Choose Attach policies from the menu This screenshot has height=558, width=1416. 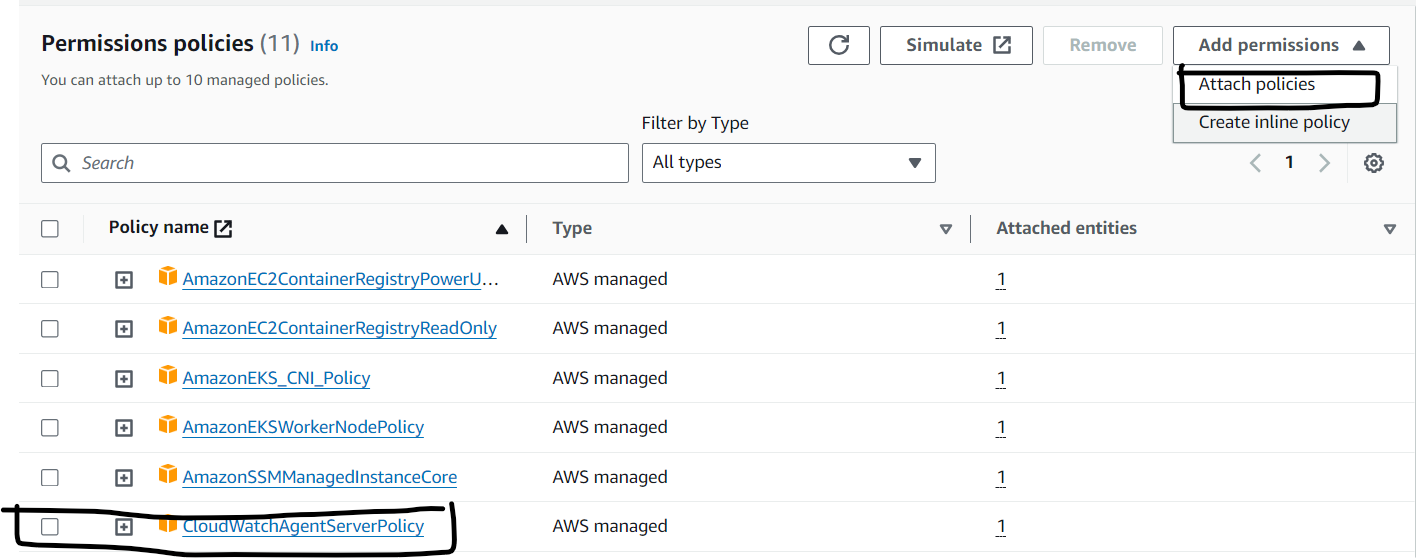(x=1284, y=85)
